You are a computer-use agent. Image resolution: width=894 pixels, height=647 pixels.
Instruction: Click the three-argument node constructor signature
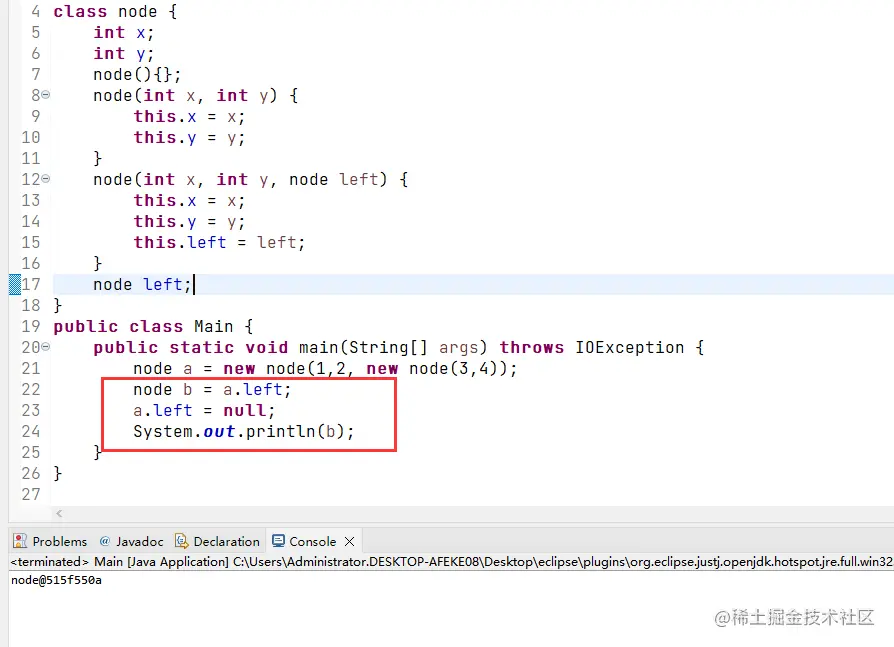tap(250, 180)
